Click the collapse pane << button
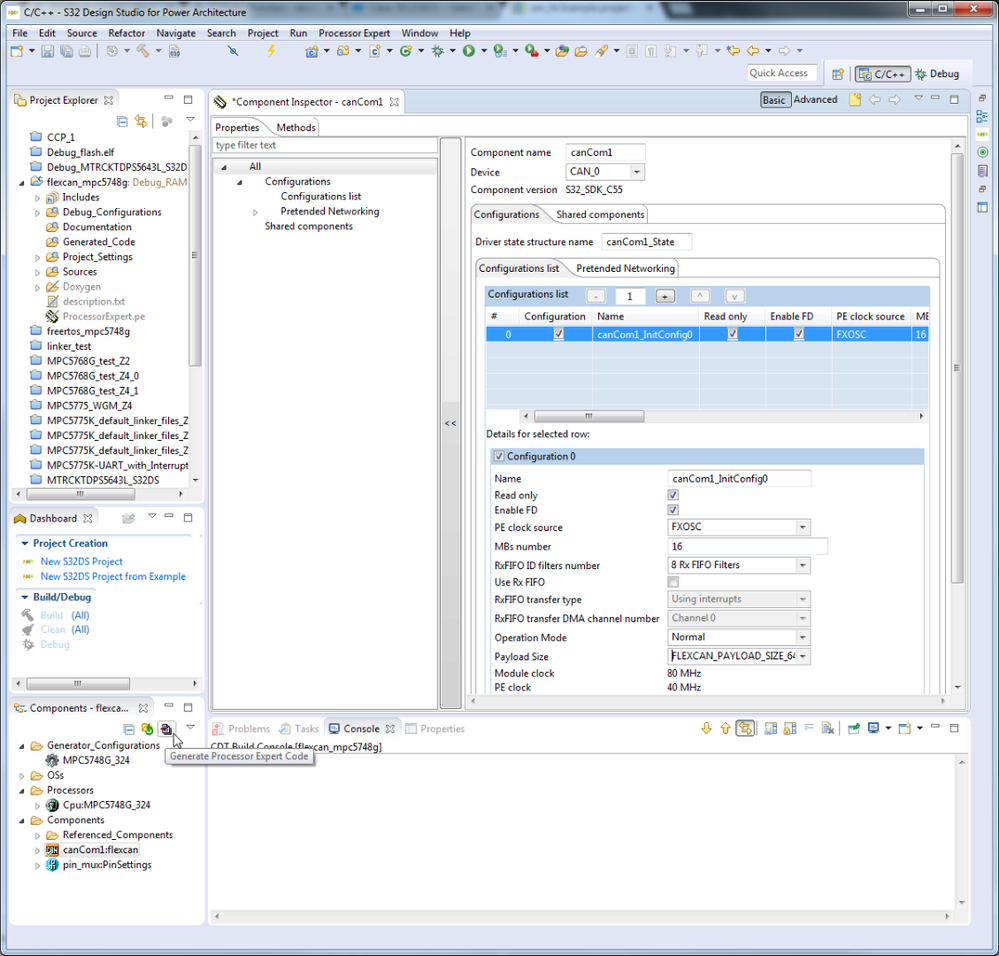This screenshot has height=956, width=999. point(450,424)
